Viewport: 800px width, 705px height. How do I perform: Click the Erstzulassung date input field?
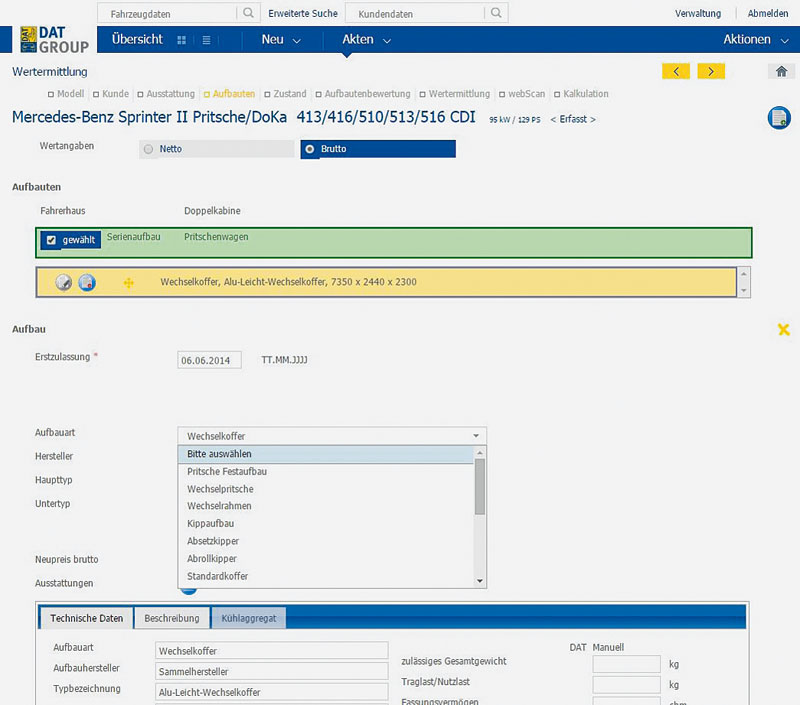point(209,359)
